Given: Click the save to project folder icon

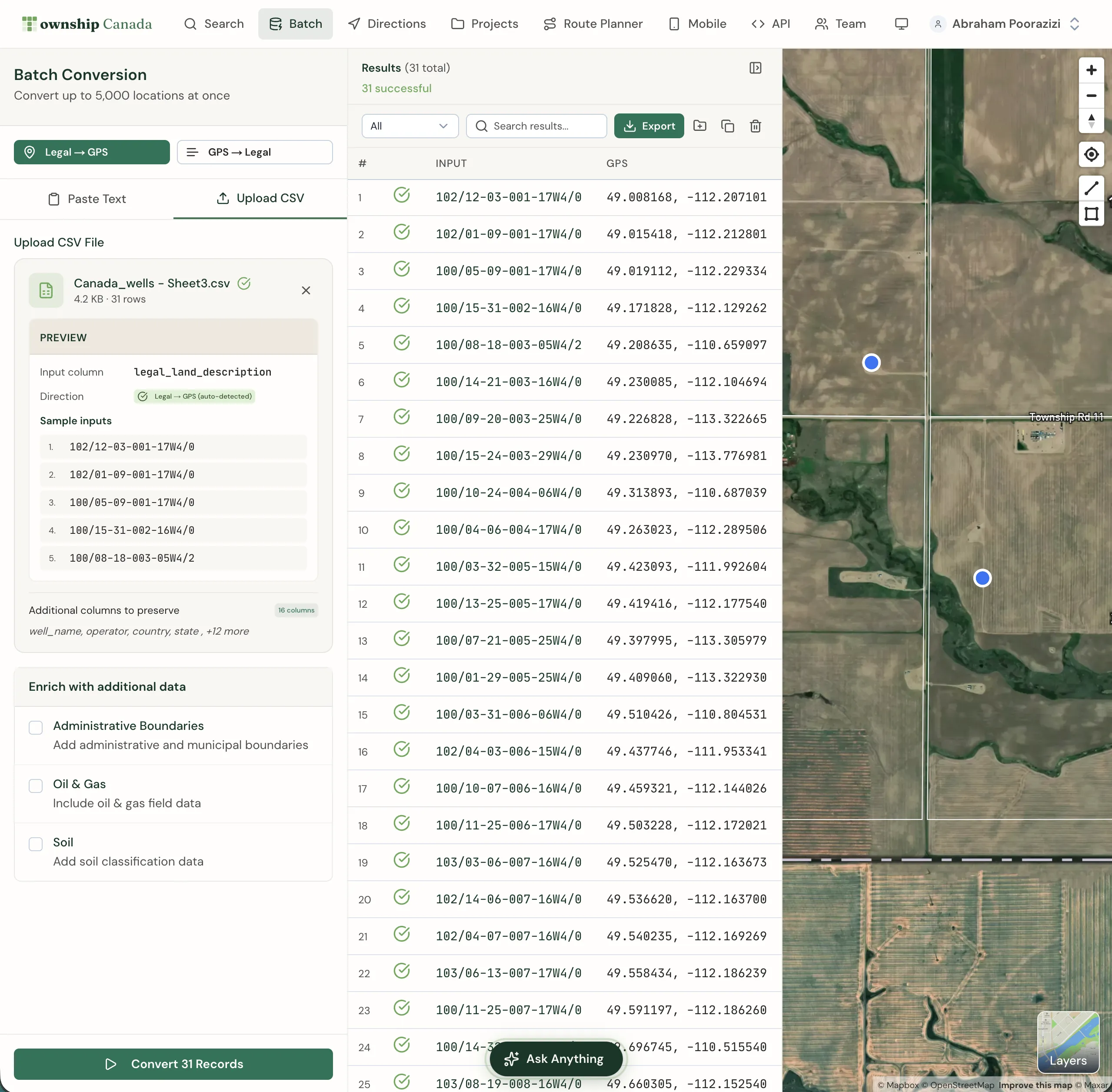Looking at the screenshot, I should [x=699, y=126].
